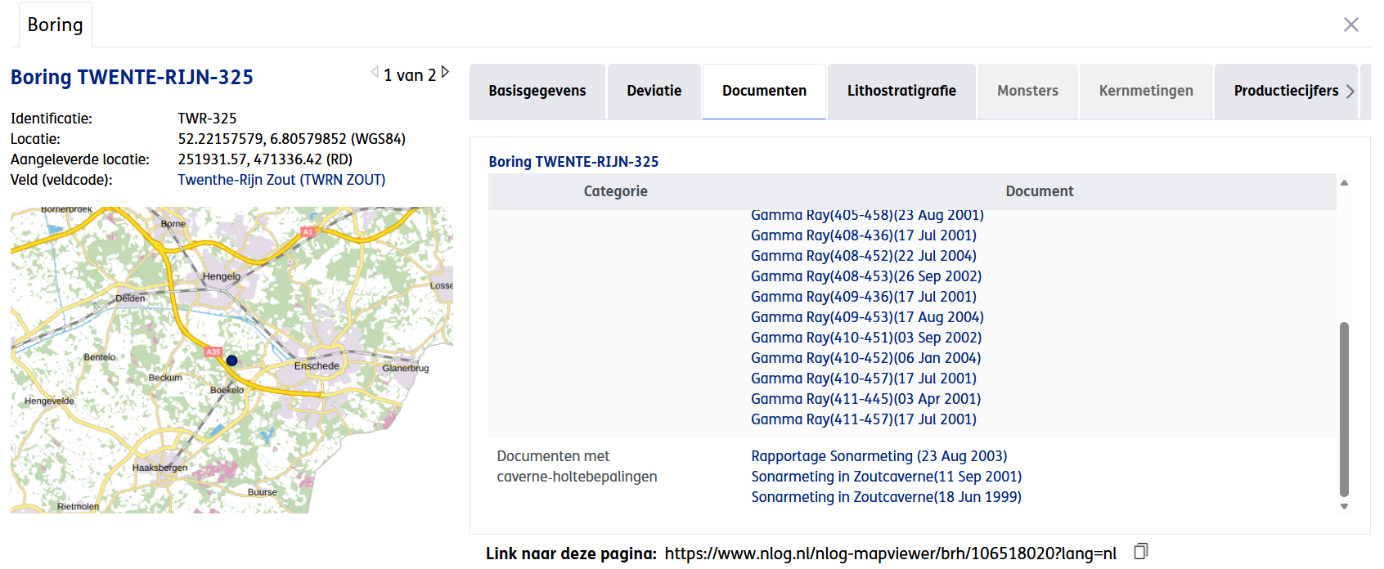
Task: Open the Deviatie tab
Action: click(x=654, y=91)
